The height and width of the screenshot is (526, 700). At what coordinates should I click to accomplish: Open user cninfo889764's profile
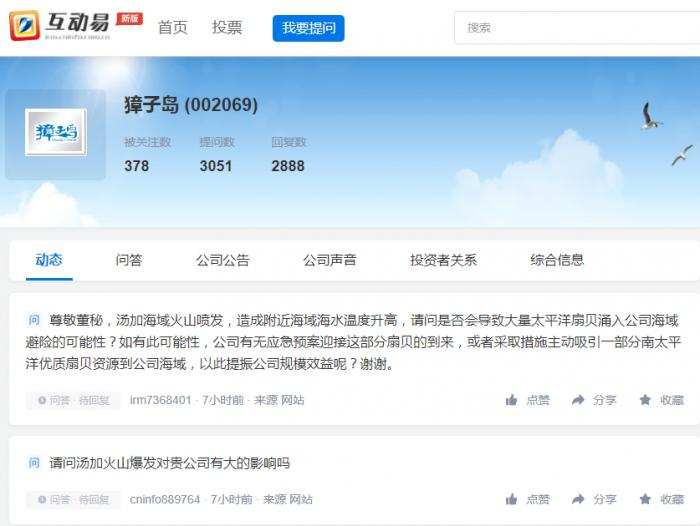165,499
